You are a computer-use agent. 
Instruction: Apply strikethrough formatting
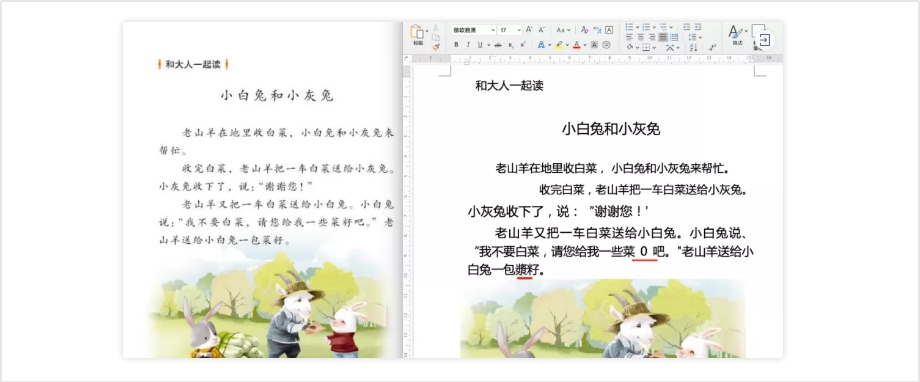point(498,45)
